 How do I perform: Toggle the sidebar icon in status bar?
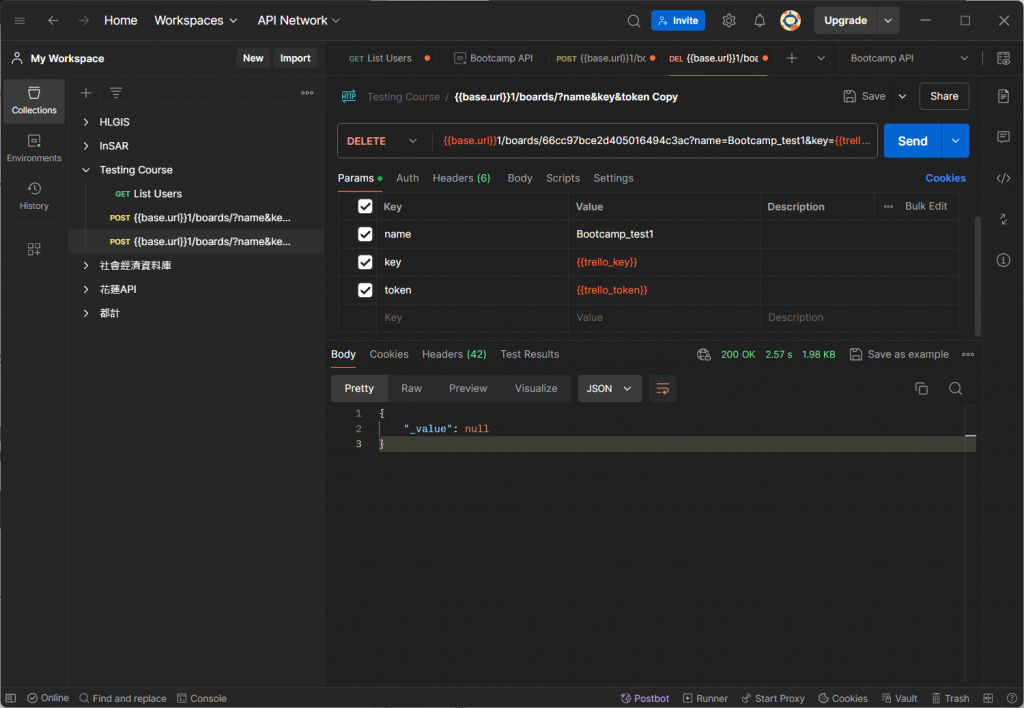(x=11, y=698)
